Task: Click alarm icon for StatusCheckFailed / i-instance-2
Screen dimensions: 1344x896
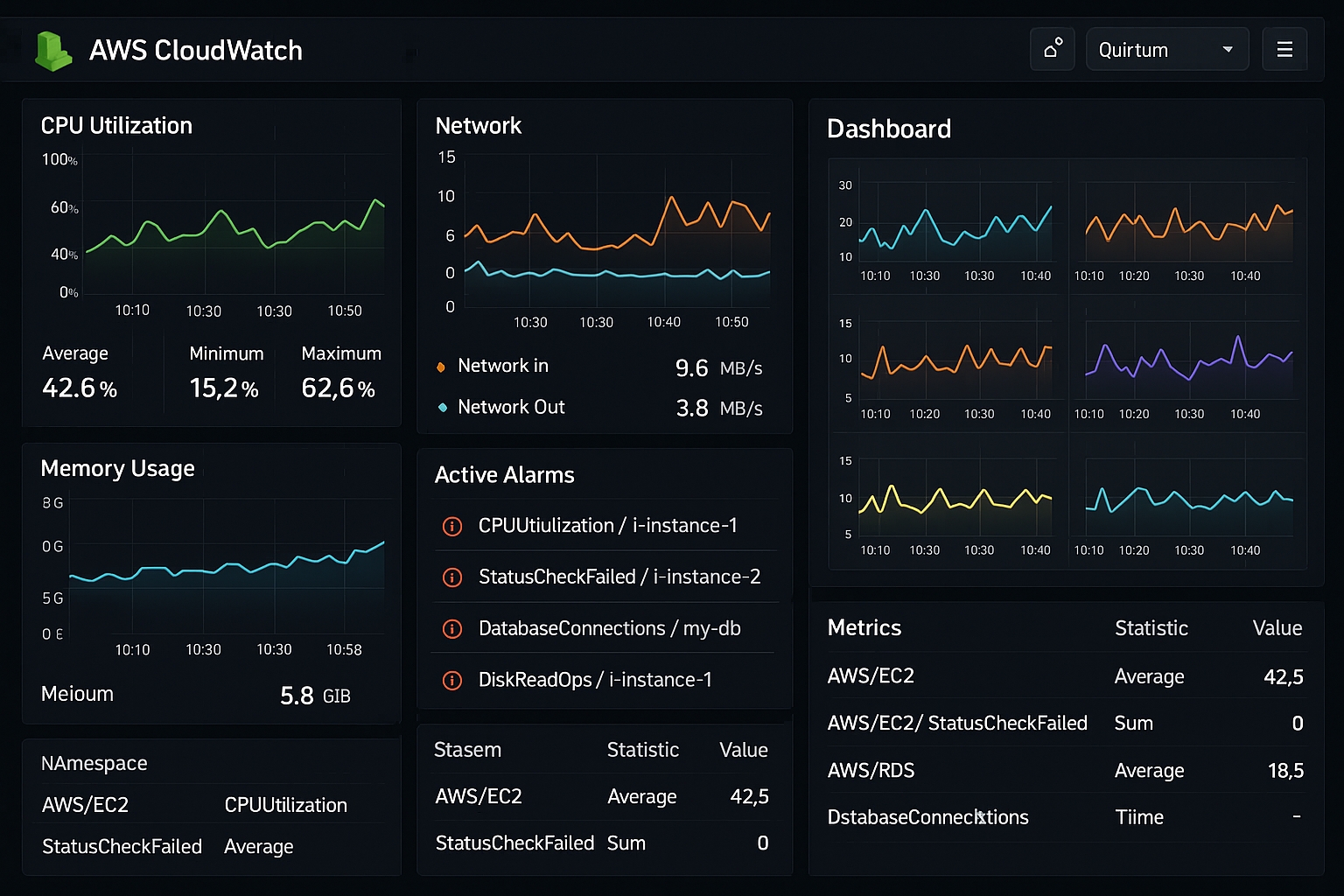Action: (452, 577)
